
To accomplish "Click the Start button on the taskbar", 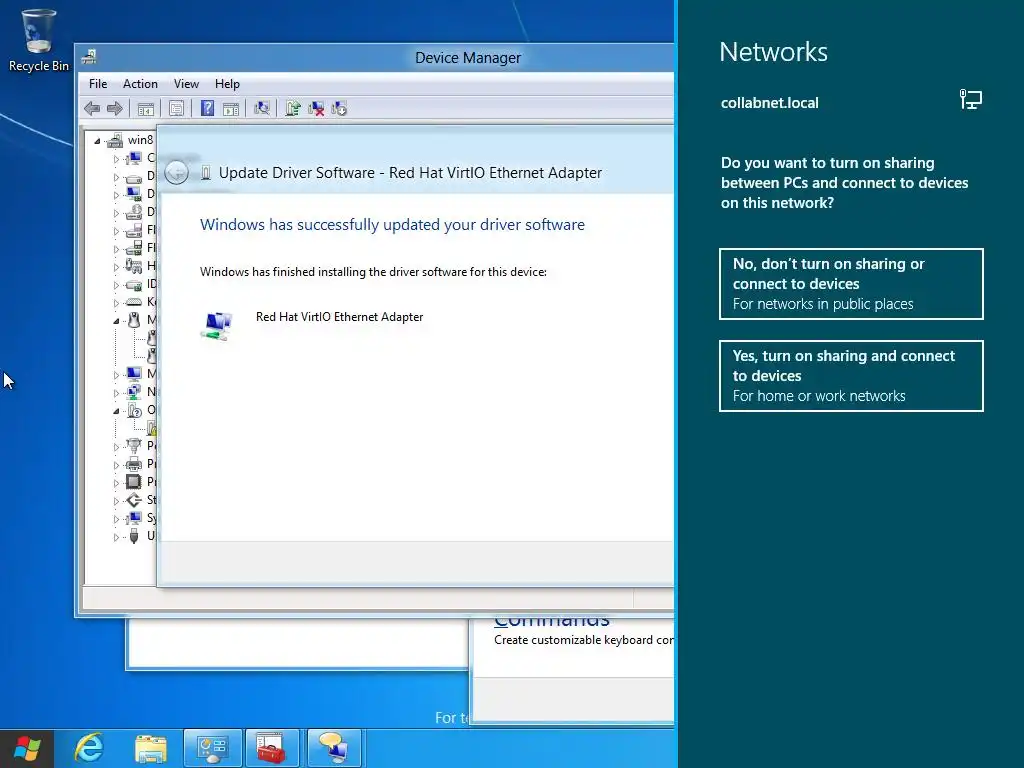I will (x=27, y=748).
